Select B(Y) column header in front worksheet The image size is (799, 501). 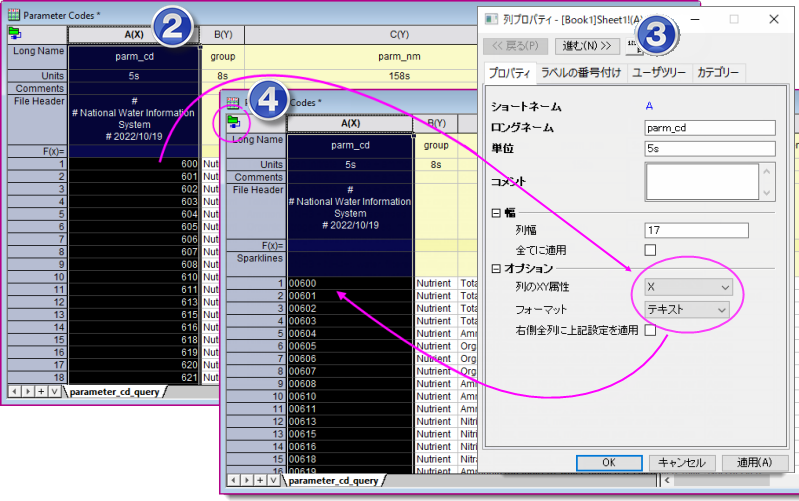436,123
